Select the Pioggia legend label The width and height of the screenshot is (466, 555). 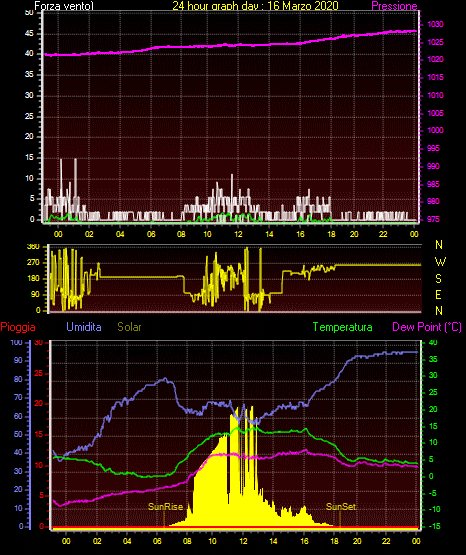tap(18, 327)
